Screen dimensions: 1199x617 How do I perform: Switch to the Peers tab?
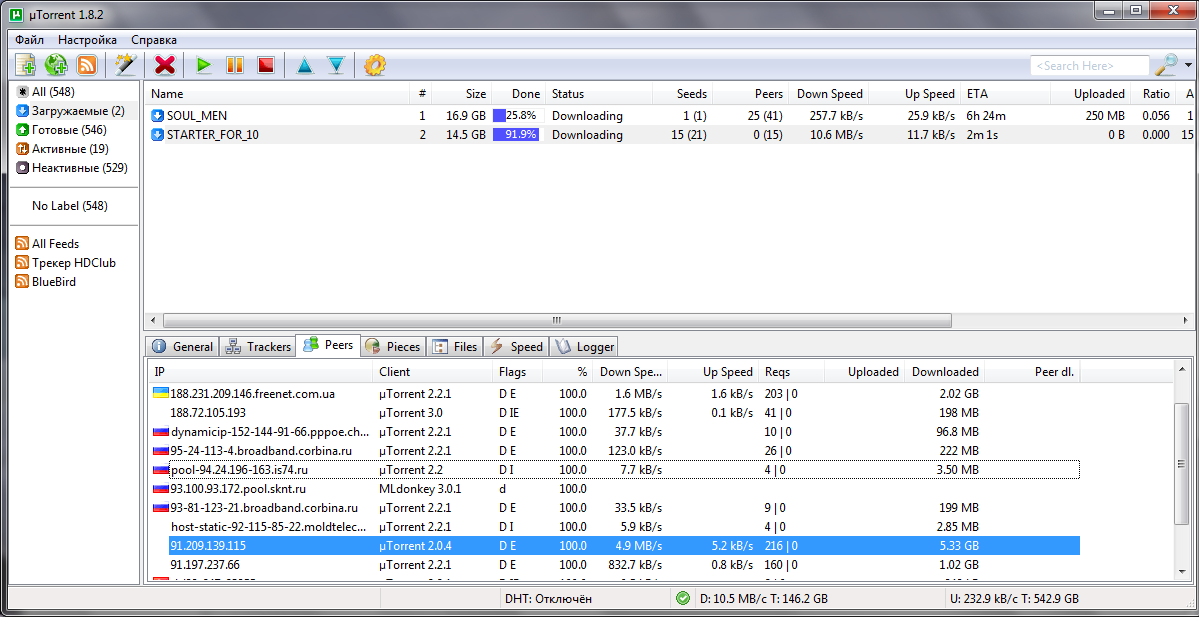329,345
